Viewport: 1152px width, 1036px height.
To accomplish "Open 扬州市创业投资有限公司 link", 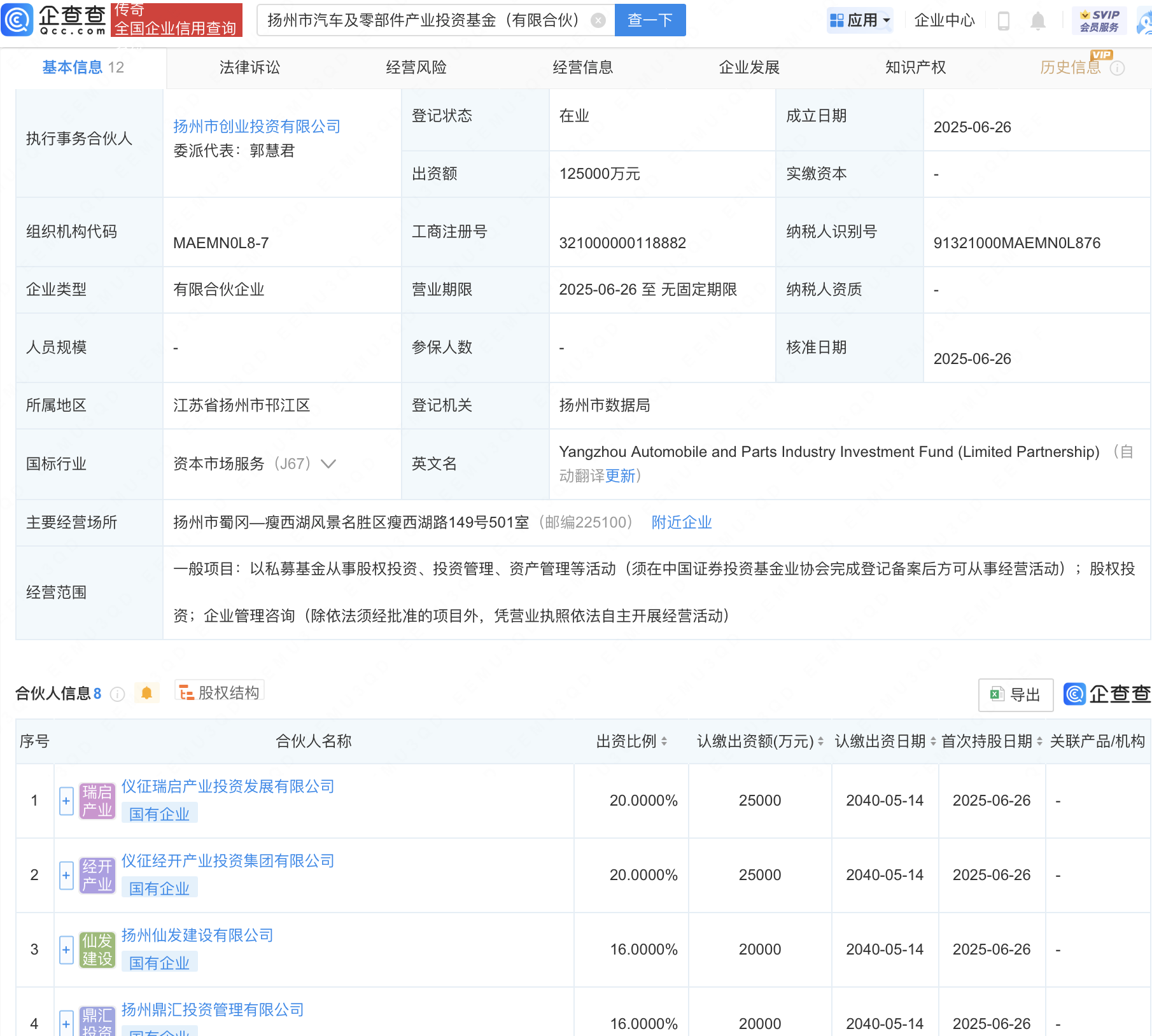I will coord(257,127).
